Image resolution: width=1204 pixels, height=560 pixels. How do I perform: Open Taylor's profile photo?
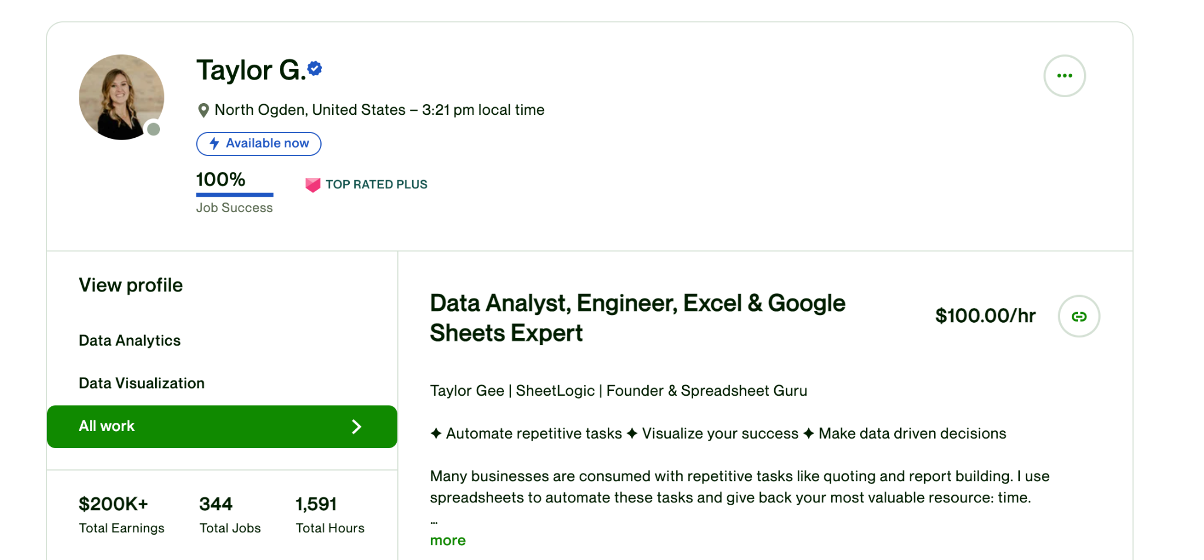pyautogui.click(x=121, y=97)
